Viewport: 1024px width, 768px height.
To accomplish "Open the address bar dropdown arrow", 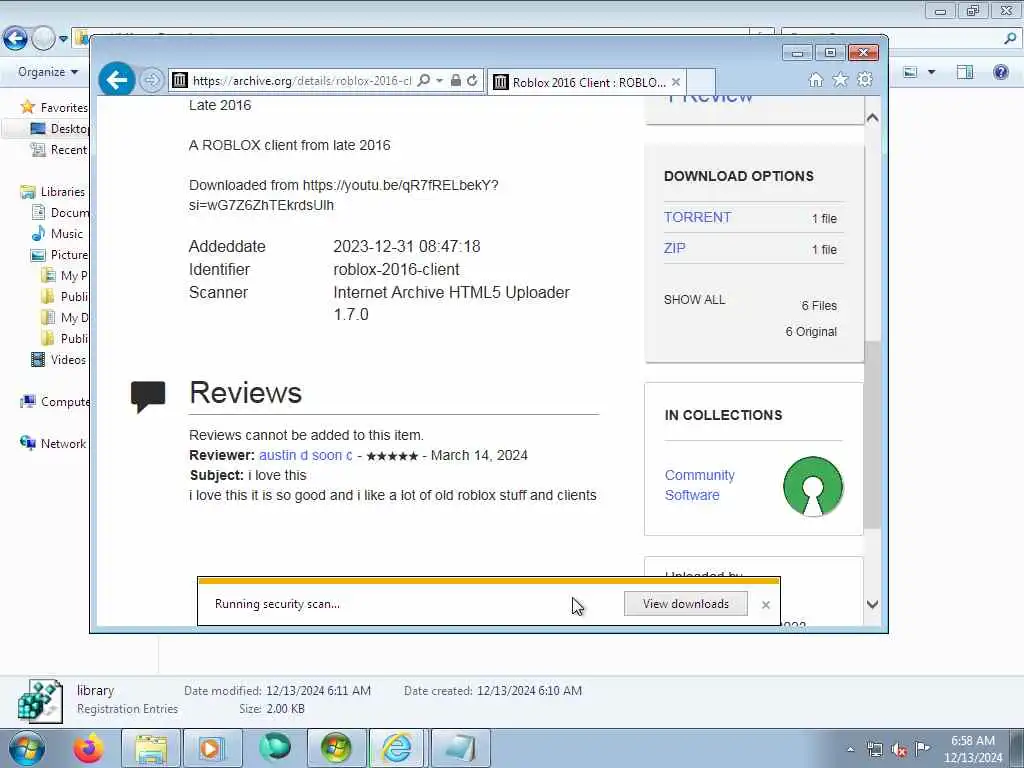I will (440, 80).
